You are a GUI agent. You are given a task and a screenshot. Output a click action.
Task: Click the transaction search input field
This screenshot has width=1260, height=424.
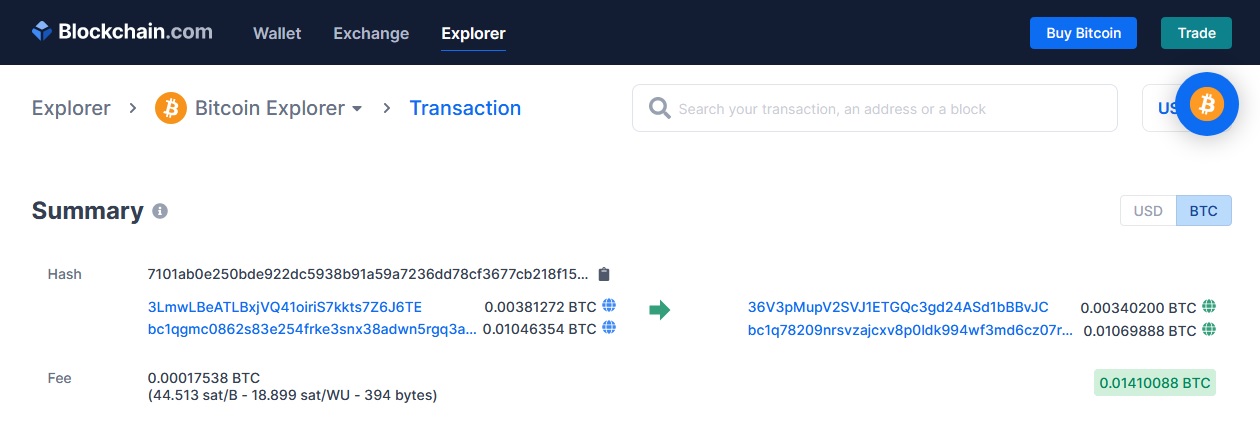tap(875, 108)
